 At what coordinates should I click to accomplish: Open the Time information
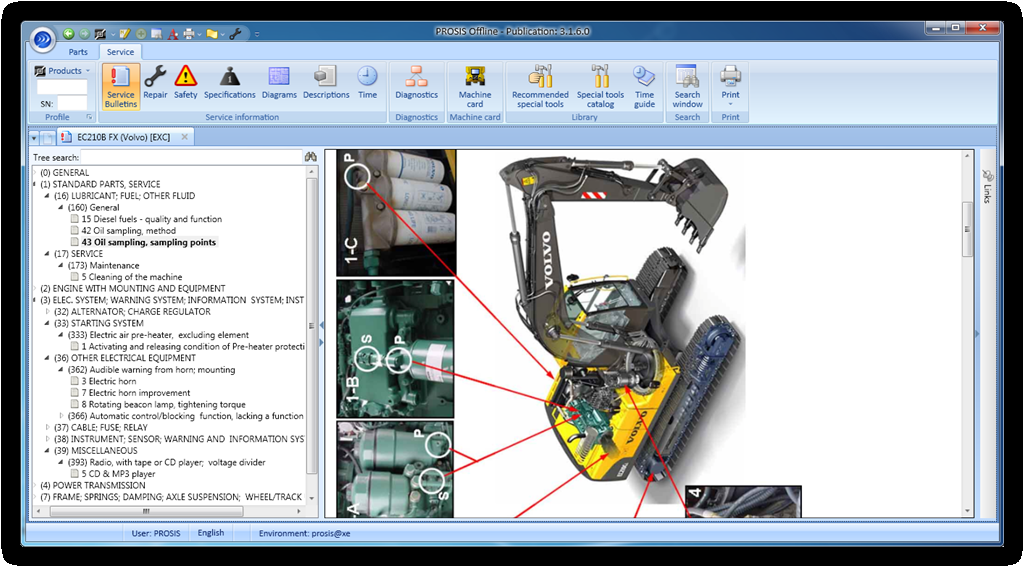tap(367, 82)
